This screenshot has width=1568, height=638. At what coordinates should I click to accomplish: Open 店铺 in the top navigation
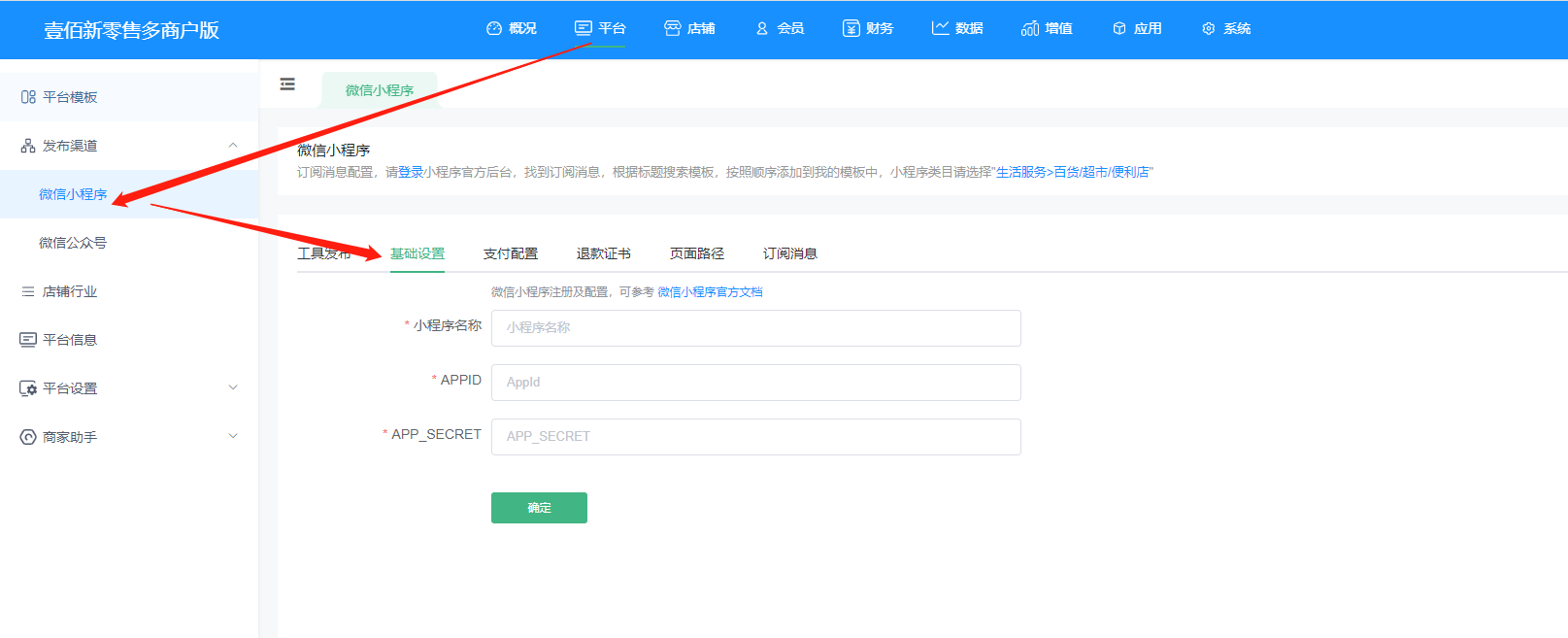pyautogui.click(x=701, y=28)
